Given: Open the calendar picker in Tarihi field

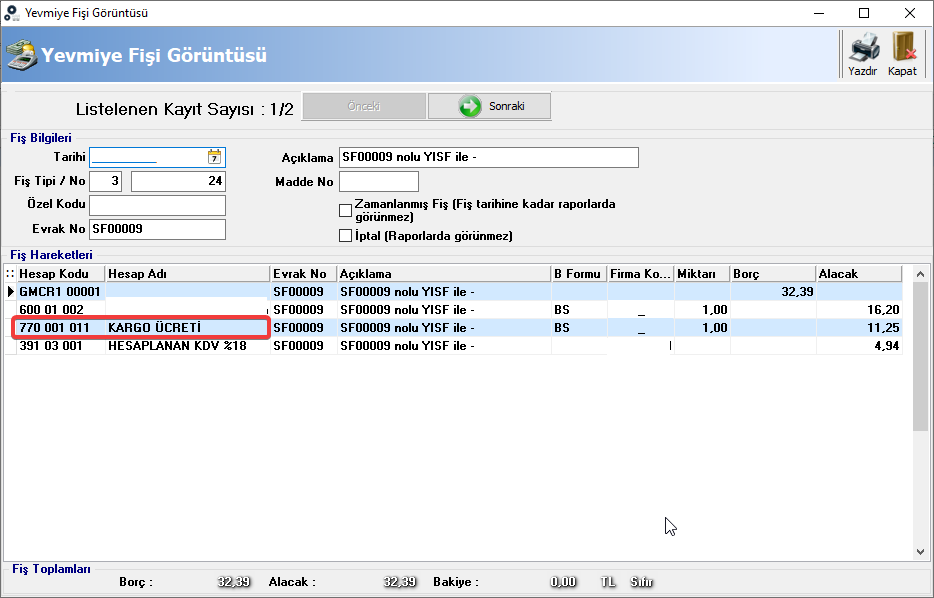Looking at the screenshot, I should [214, 157].
